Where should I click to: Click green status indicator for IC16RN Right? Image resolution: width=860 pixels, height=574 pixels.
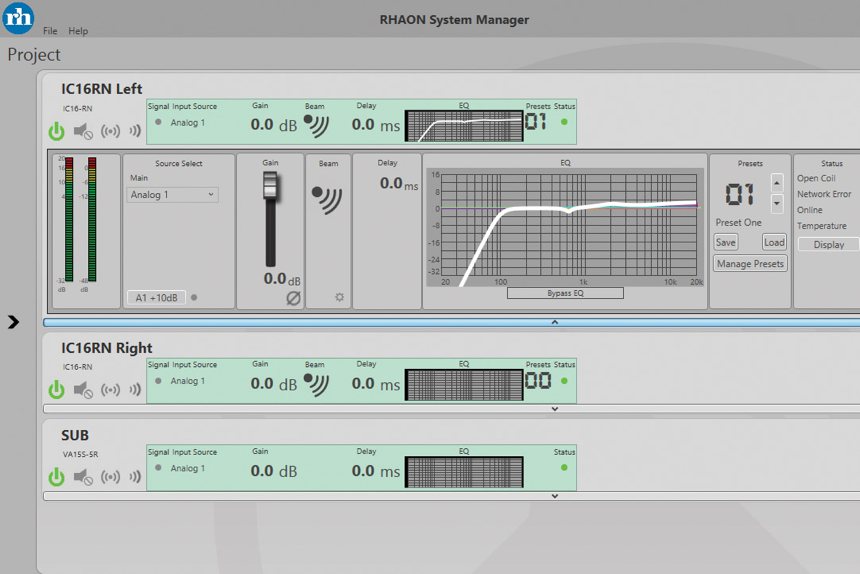564,380
